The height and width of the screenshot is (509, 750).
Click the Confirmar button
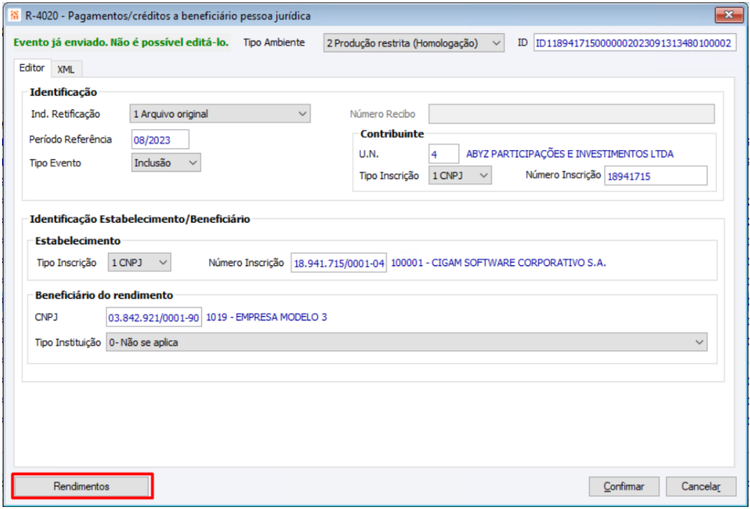click(x=624, y=487)
